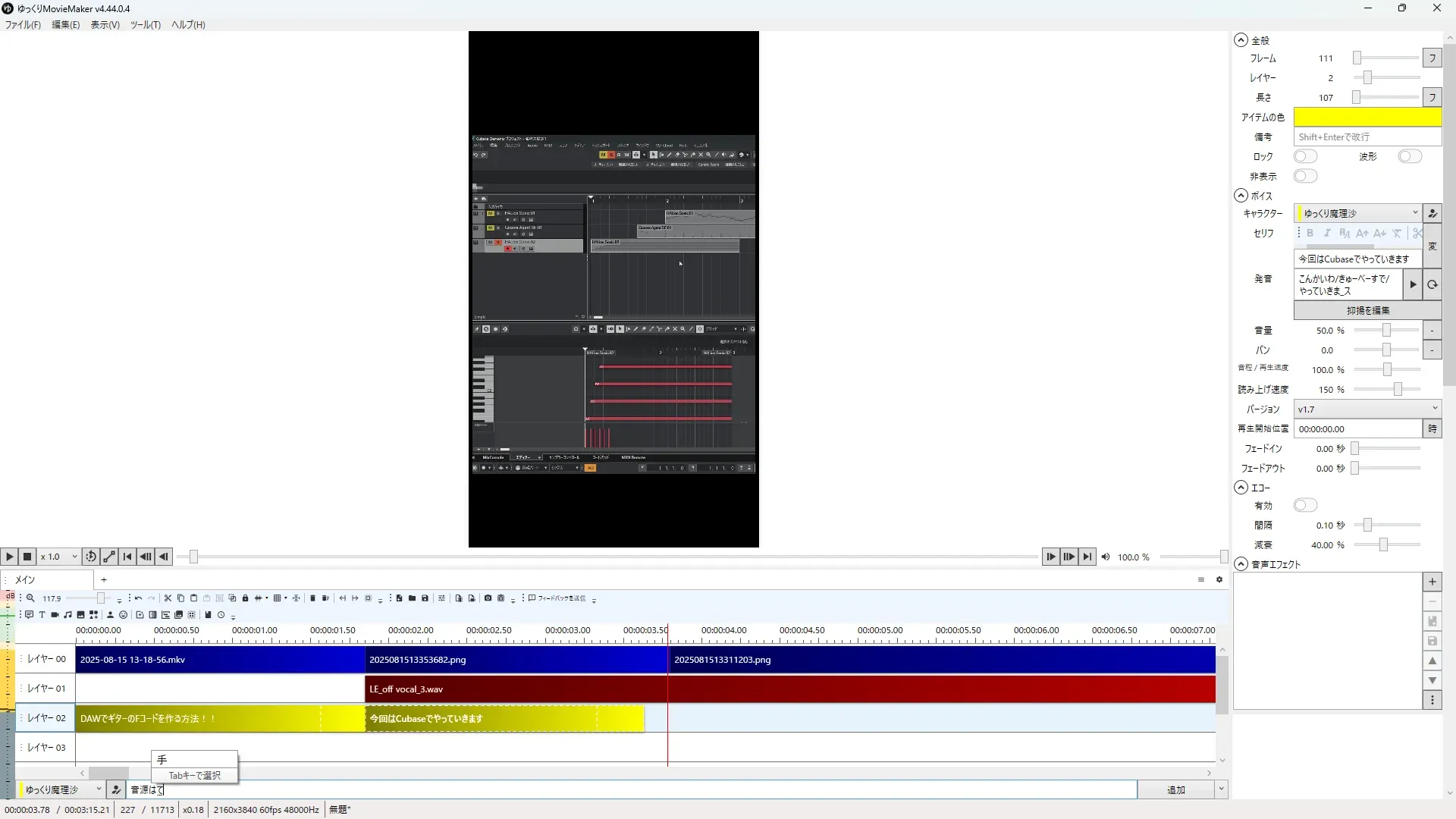Collapse the ボイス section expander
Viewport: 1456px width, 819px height.
1241,196
